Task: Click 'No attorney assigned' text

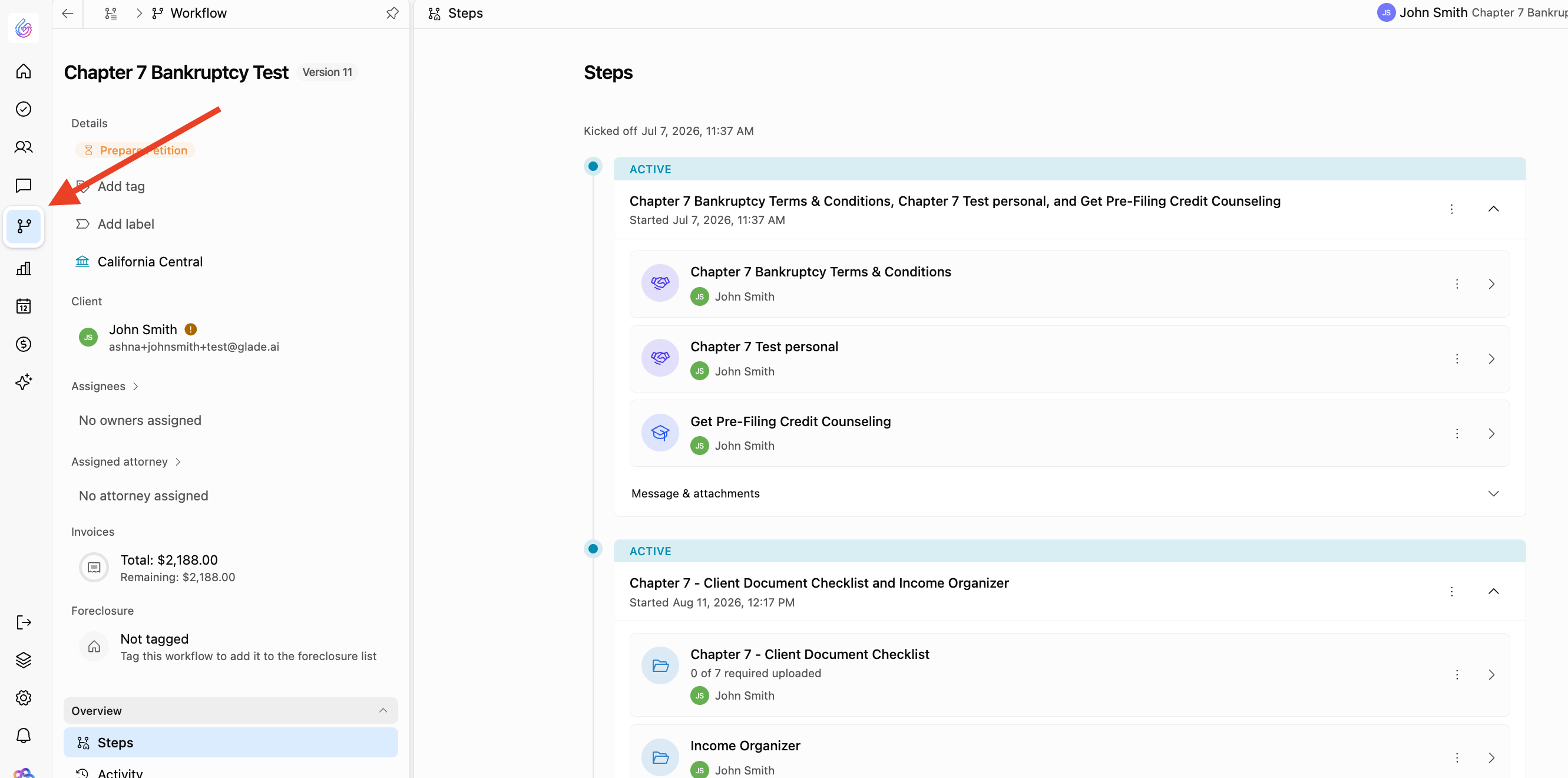Action: (144, 496)
